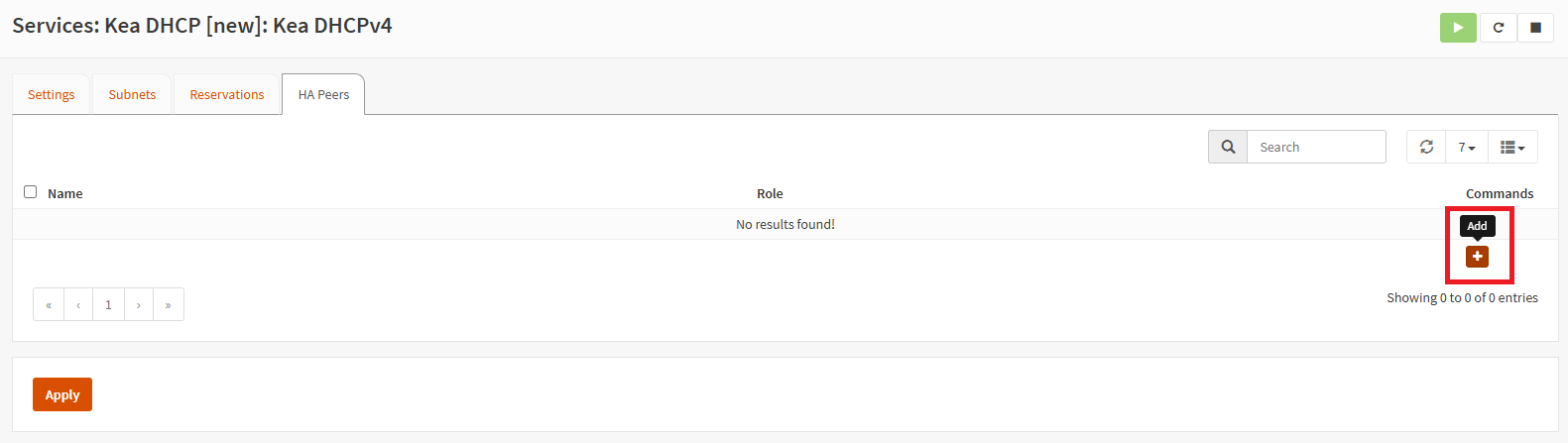Select the HA Peers tab
This screenshot has height=443, width=1568.
[x=323, y=94]
